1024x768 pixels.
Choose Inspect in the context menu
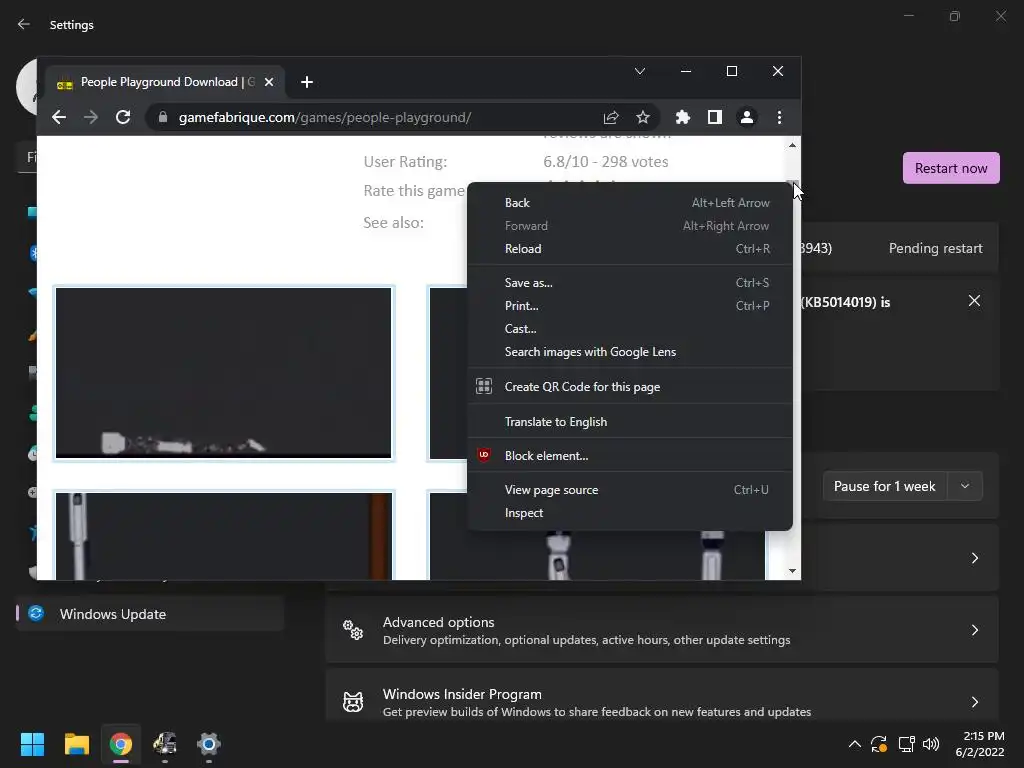click(630, 513)
